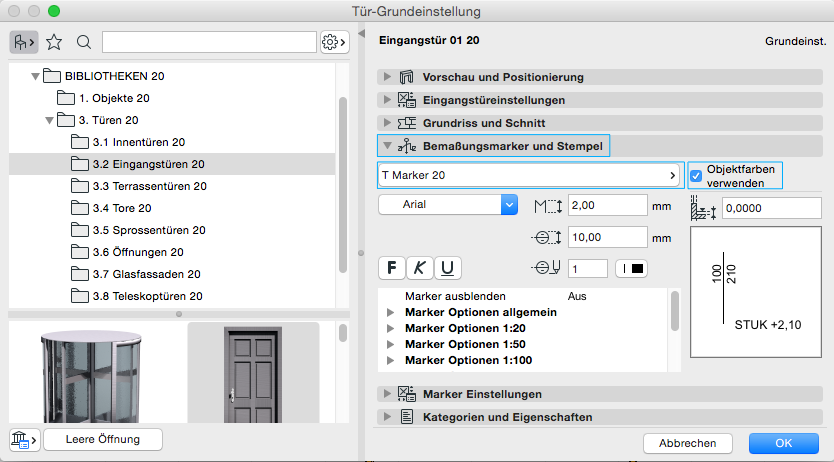The image size is (834, 462).
Task: Disable Objektfarben verwenden checkbox
Action: point(697,175)
